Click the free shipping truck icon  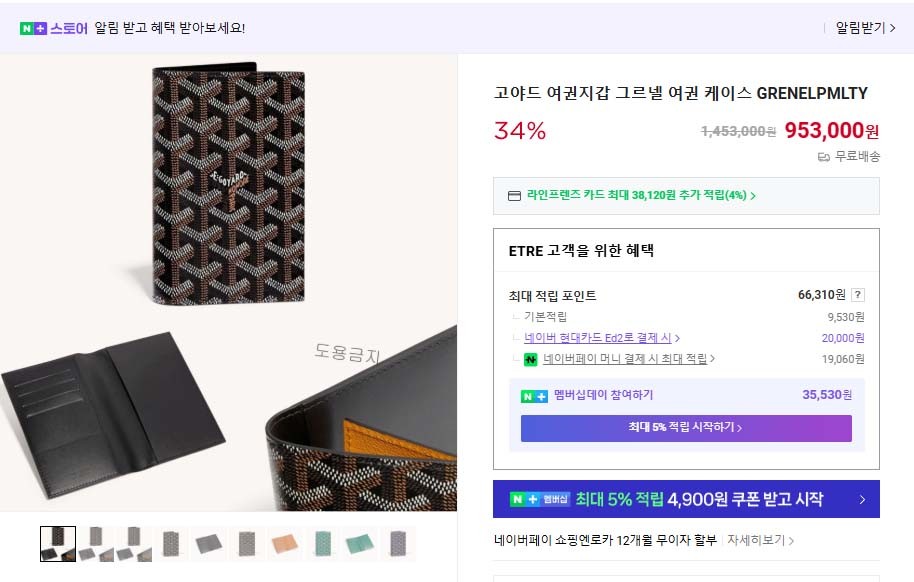point(824,157)
